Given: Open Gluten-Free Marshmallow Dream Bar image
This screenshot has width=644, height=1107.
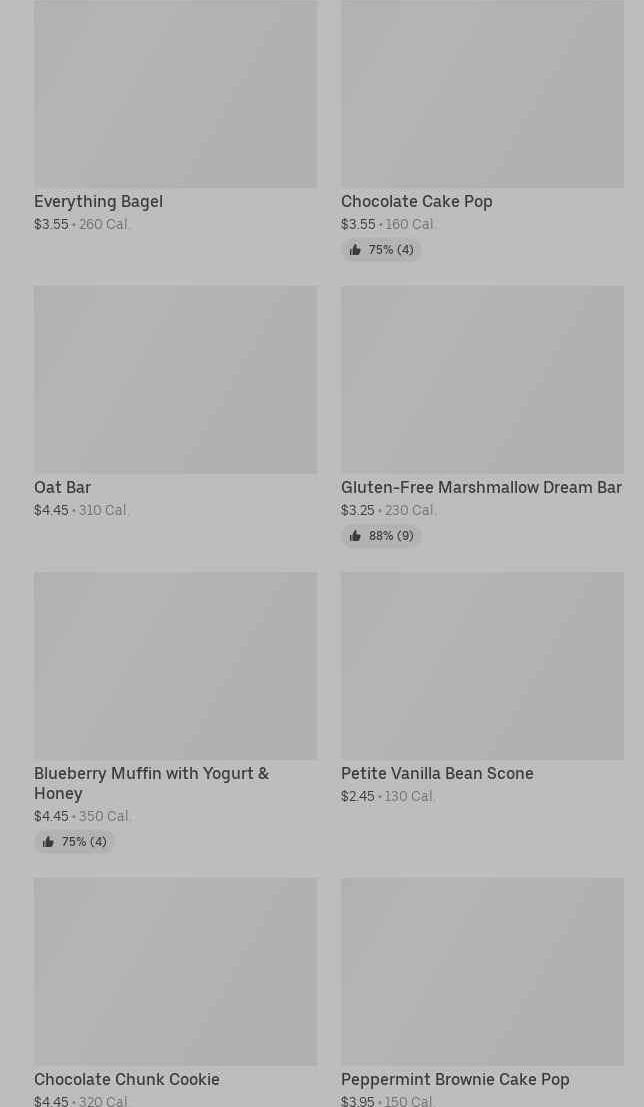Looking at the screenshot, I should coord(482,379).
